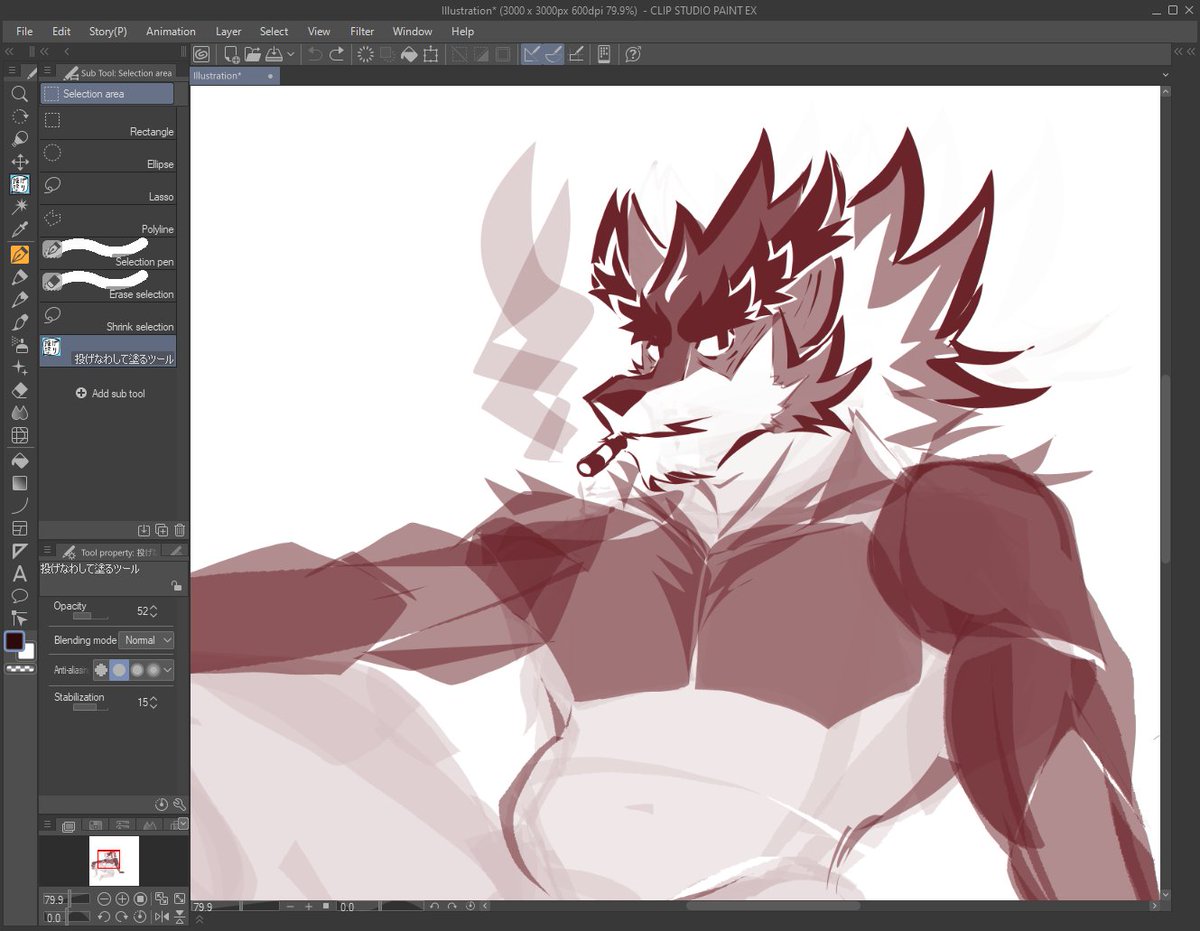
Task: Select the Gradient tool
Action: tap(19, 483)
